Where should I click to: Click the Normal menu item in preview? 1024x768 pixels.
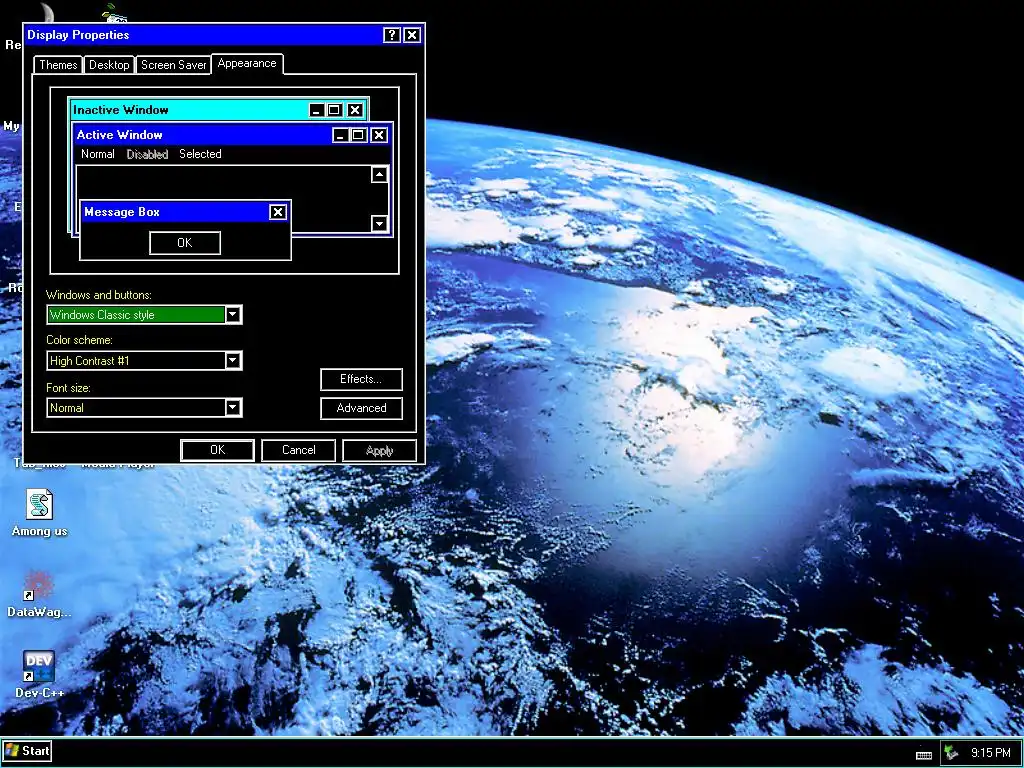pyautogui.click(x=98, y=154)
